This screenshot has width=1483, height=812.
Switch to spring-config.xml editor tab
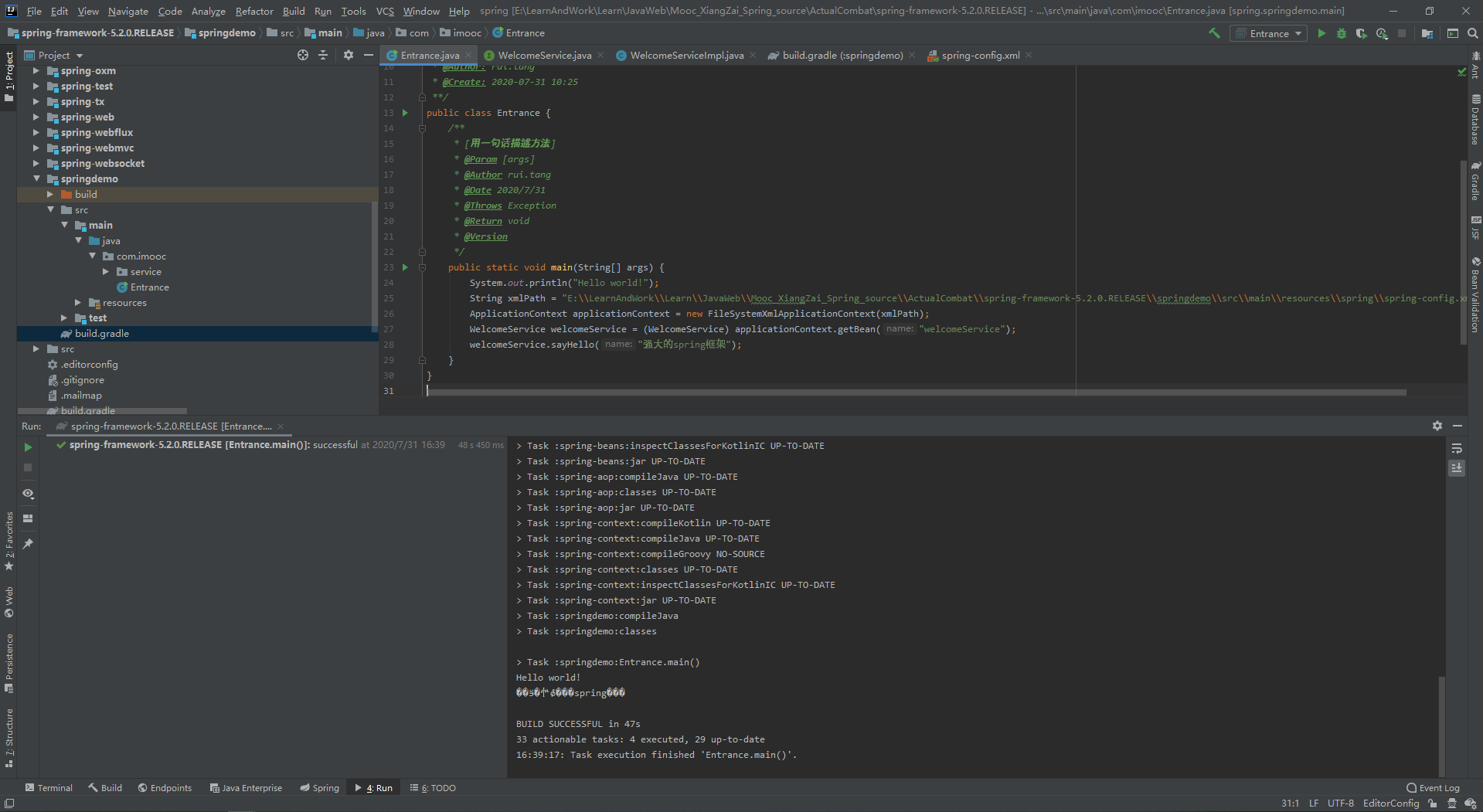click(x=980, y=55)
